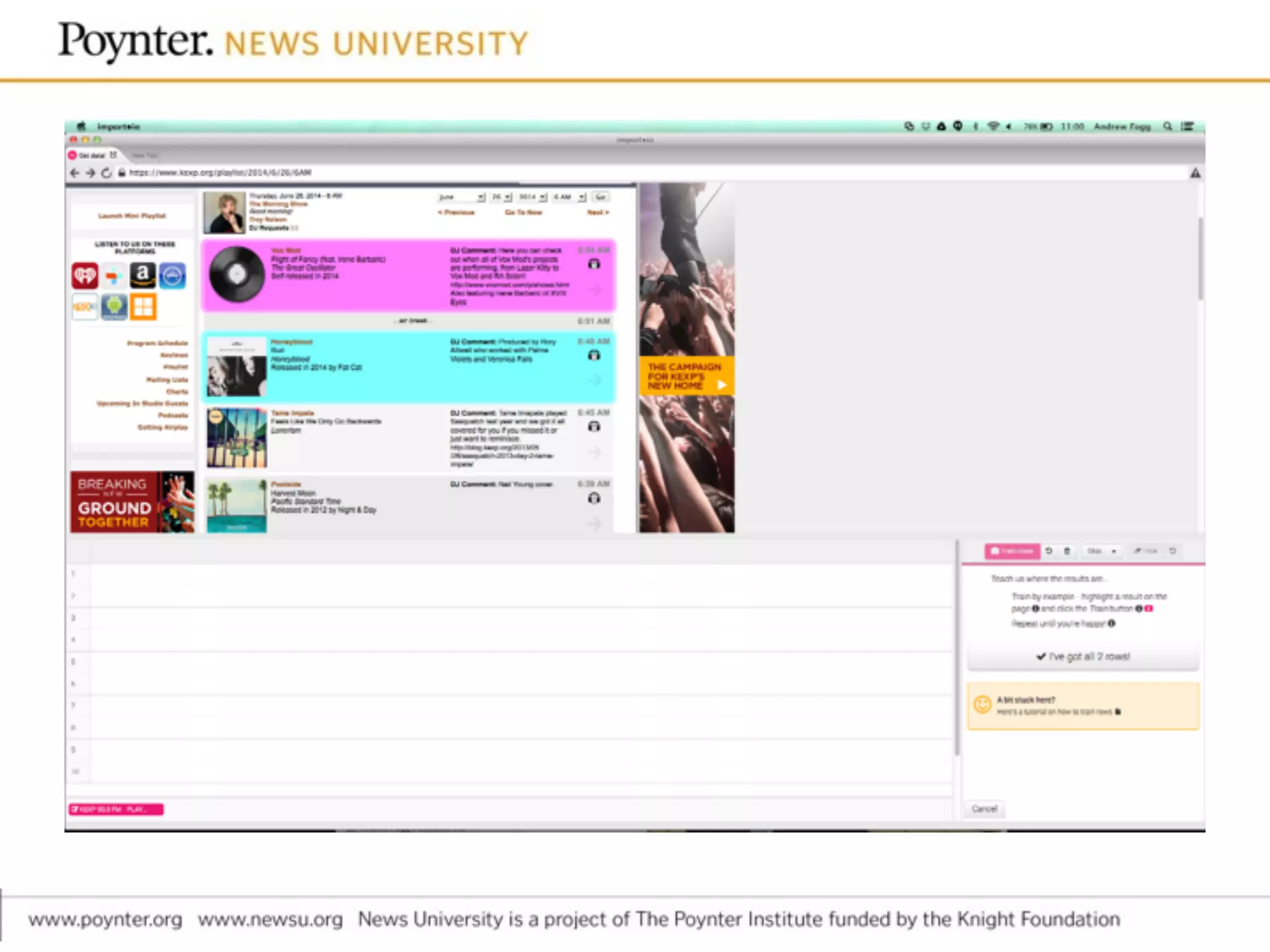The height and width of the screenshot is (952, 1270).
Task: Click the iHeartRadio platform icon
Action: click(85, 276)
